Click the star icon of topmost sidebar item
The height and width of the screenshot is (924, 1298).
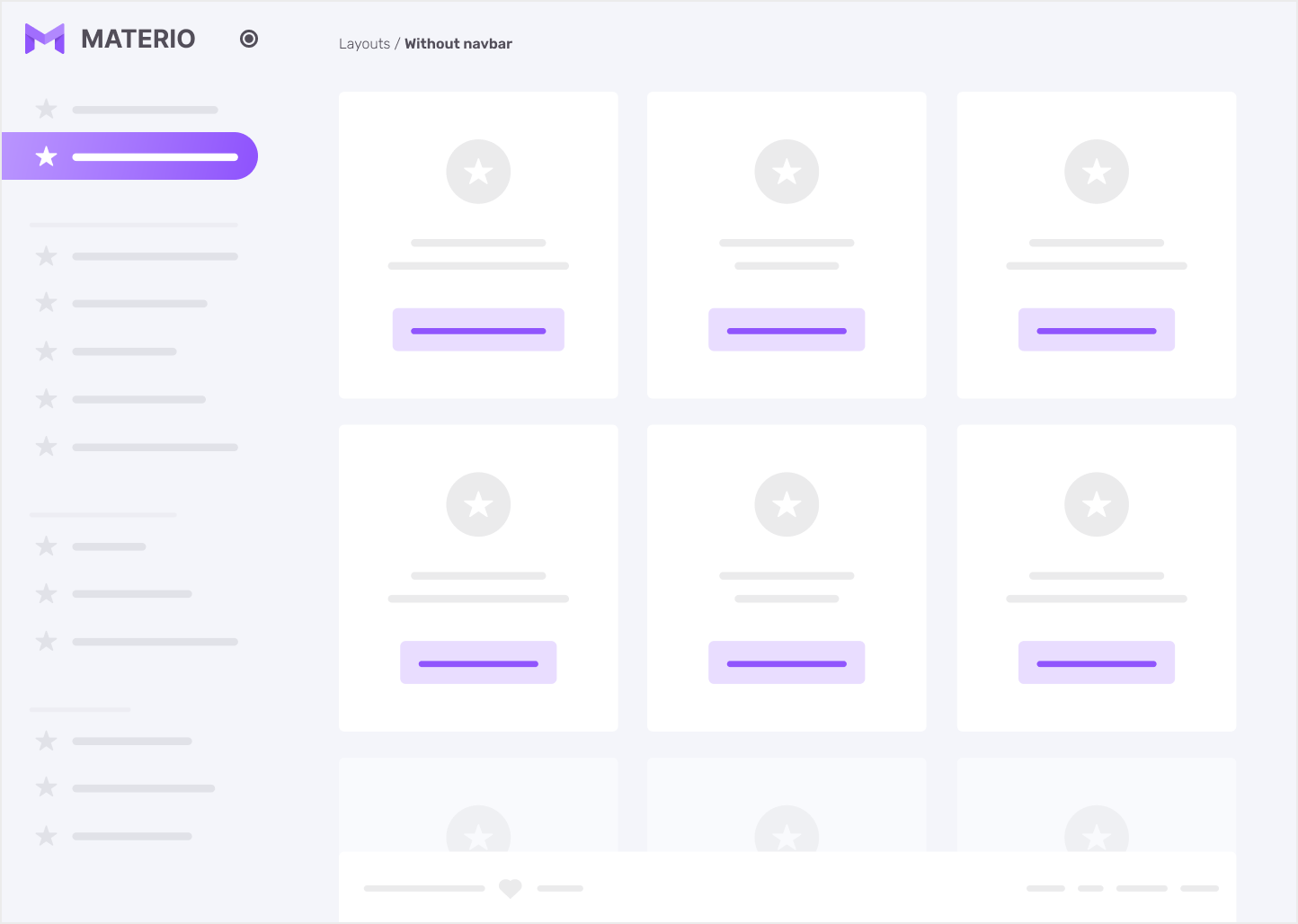(46, 110)
